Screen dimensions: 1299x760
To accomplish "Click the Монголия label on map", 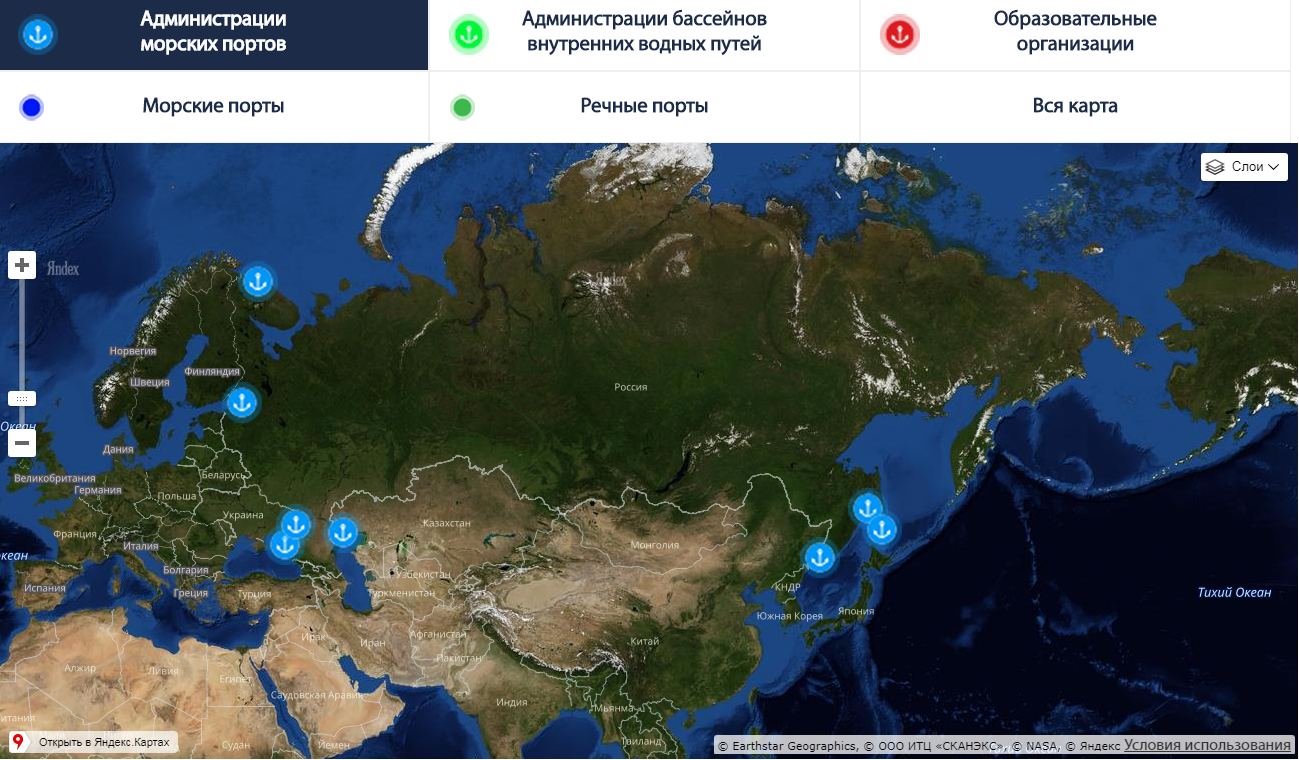I will coord(655,545).
